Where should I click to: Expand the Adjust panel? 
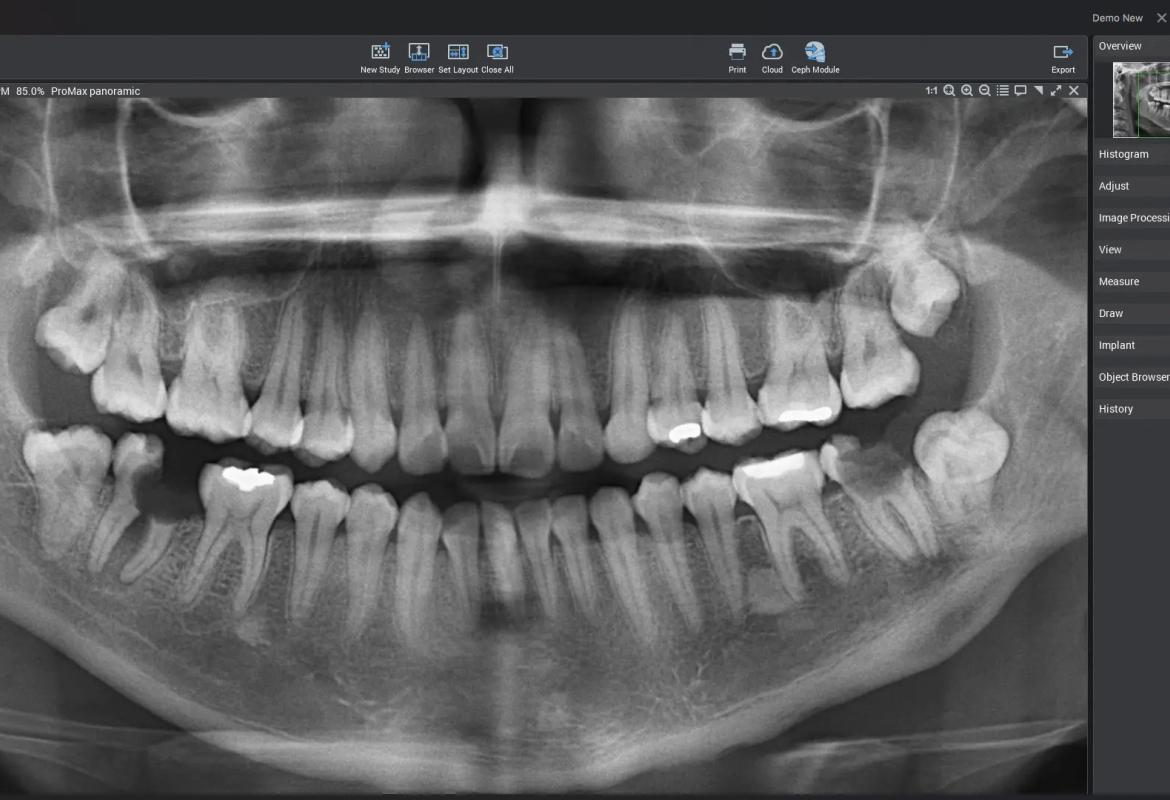coord(1131,186)
